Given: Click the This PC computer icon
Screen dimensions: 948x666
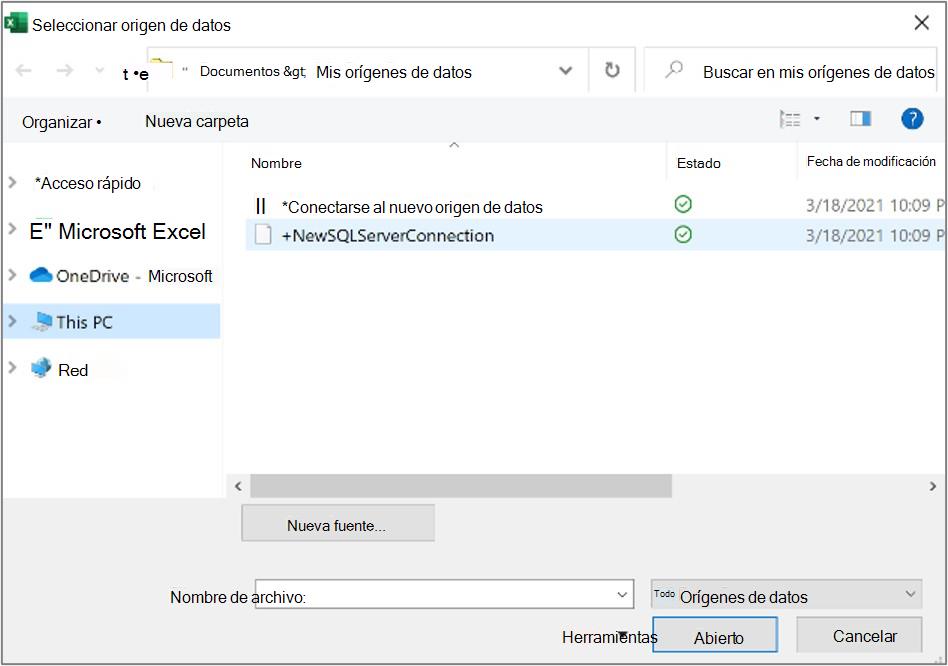Looking at the screenshot, I should click(42, 322).
